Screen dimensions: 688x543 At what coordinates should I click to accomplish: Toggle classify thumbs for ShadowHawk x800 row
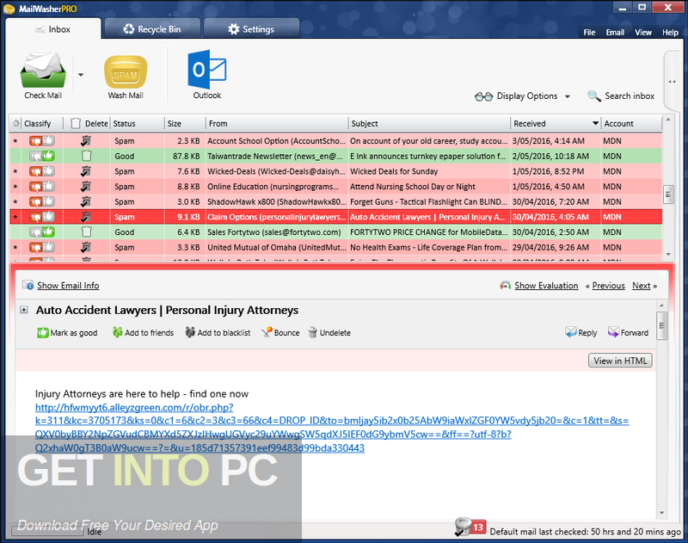click(x=42, y=202)
